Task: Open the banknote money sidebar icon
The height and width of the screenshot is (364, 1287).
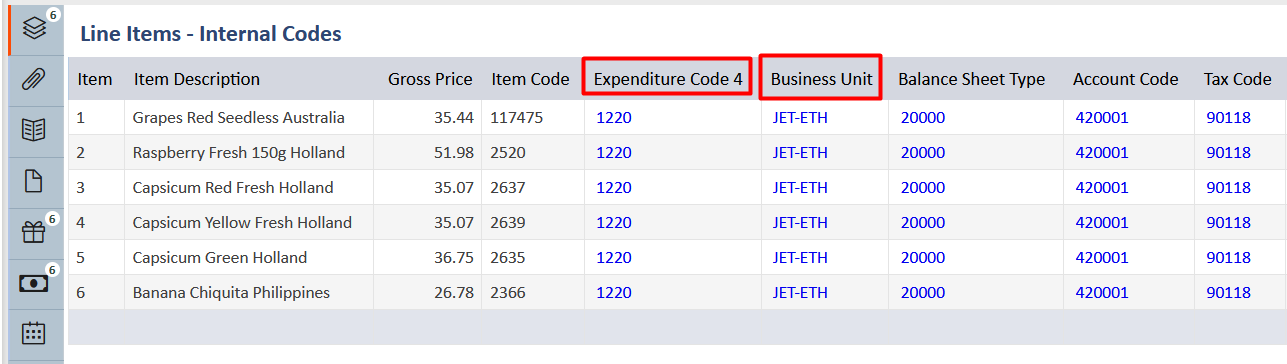Action: [35, 283]
